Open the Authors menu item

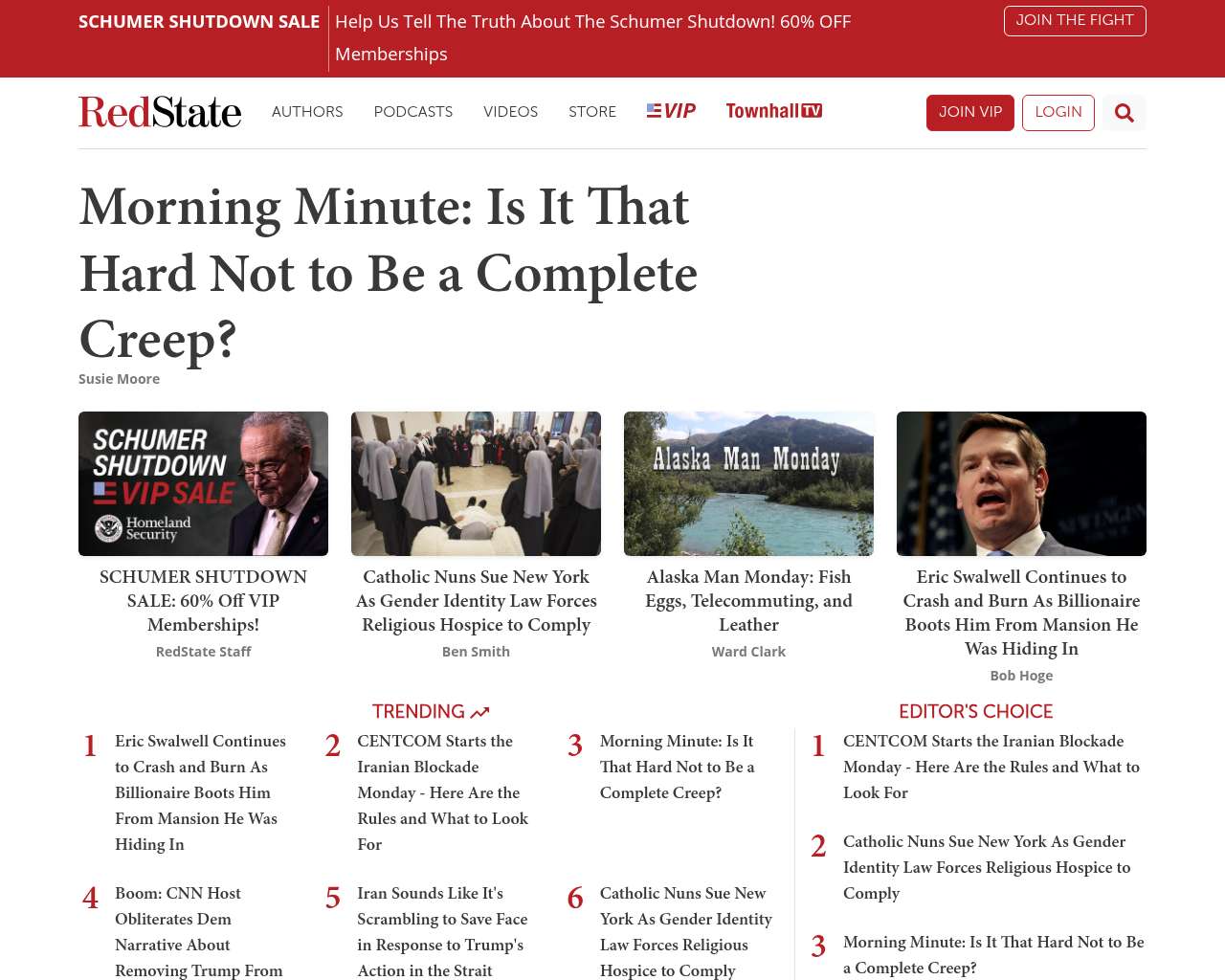click(307, 112)
